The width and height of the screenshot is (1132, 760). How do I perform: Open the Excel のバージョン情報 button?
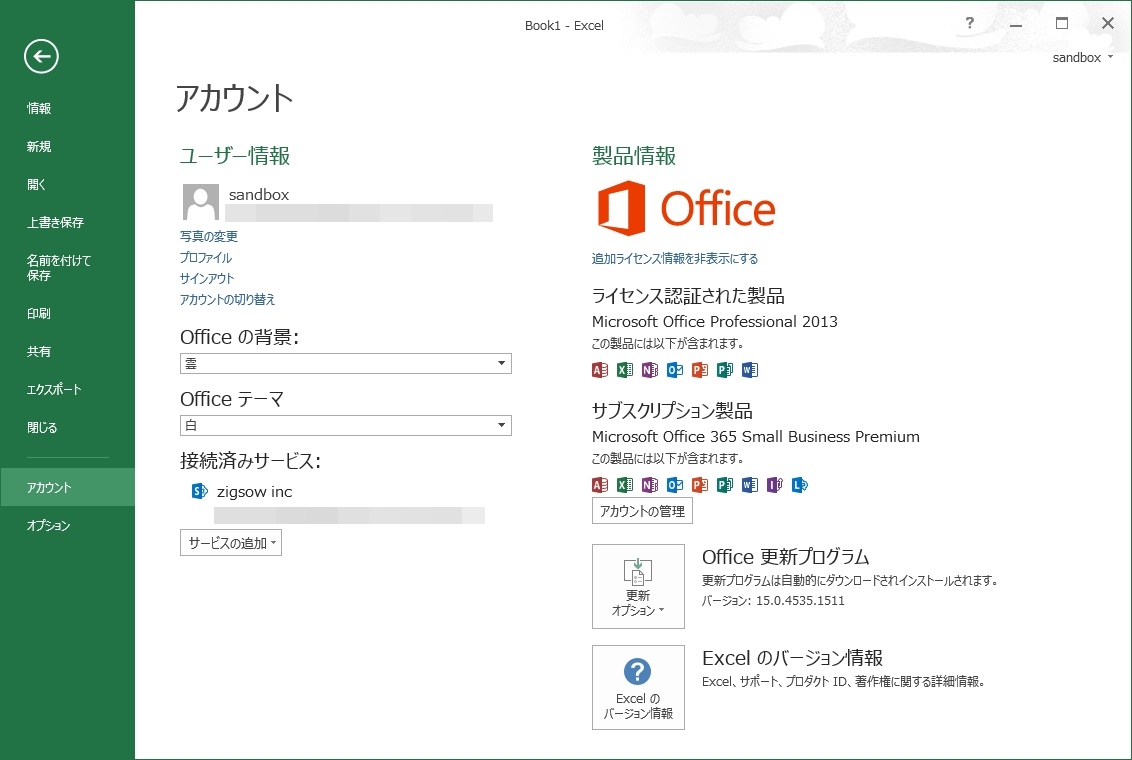click(x=638, y=687)
